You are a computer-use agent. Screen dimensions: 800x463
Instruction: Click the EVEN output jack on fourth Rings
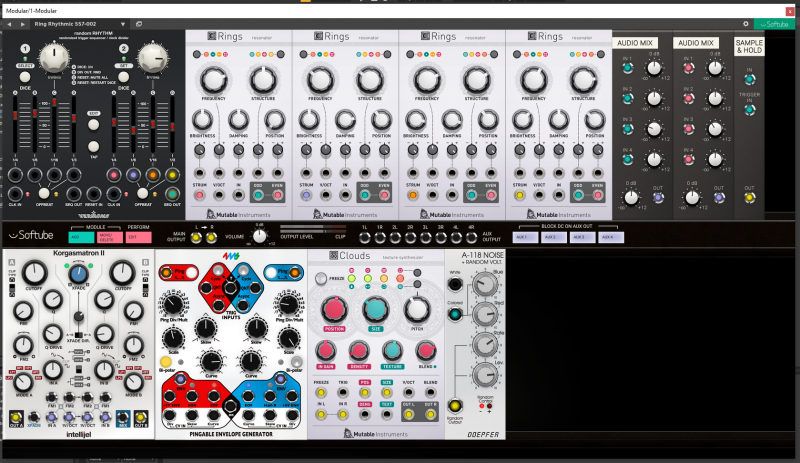597,195
